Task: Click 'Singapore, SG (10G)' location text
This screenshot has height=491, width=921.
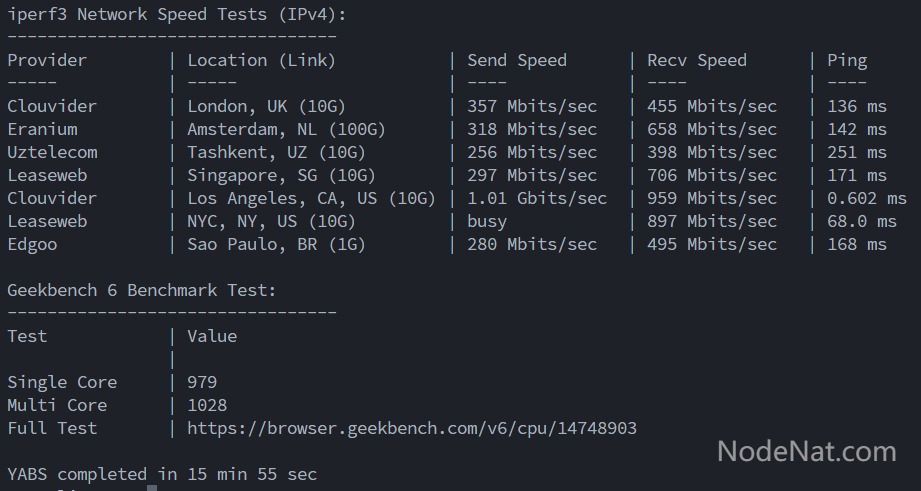Action: 281,175
